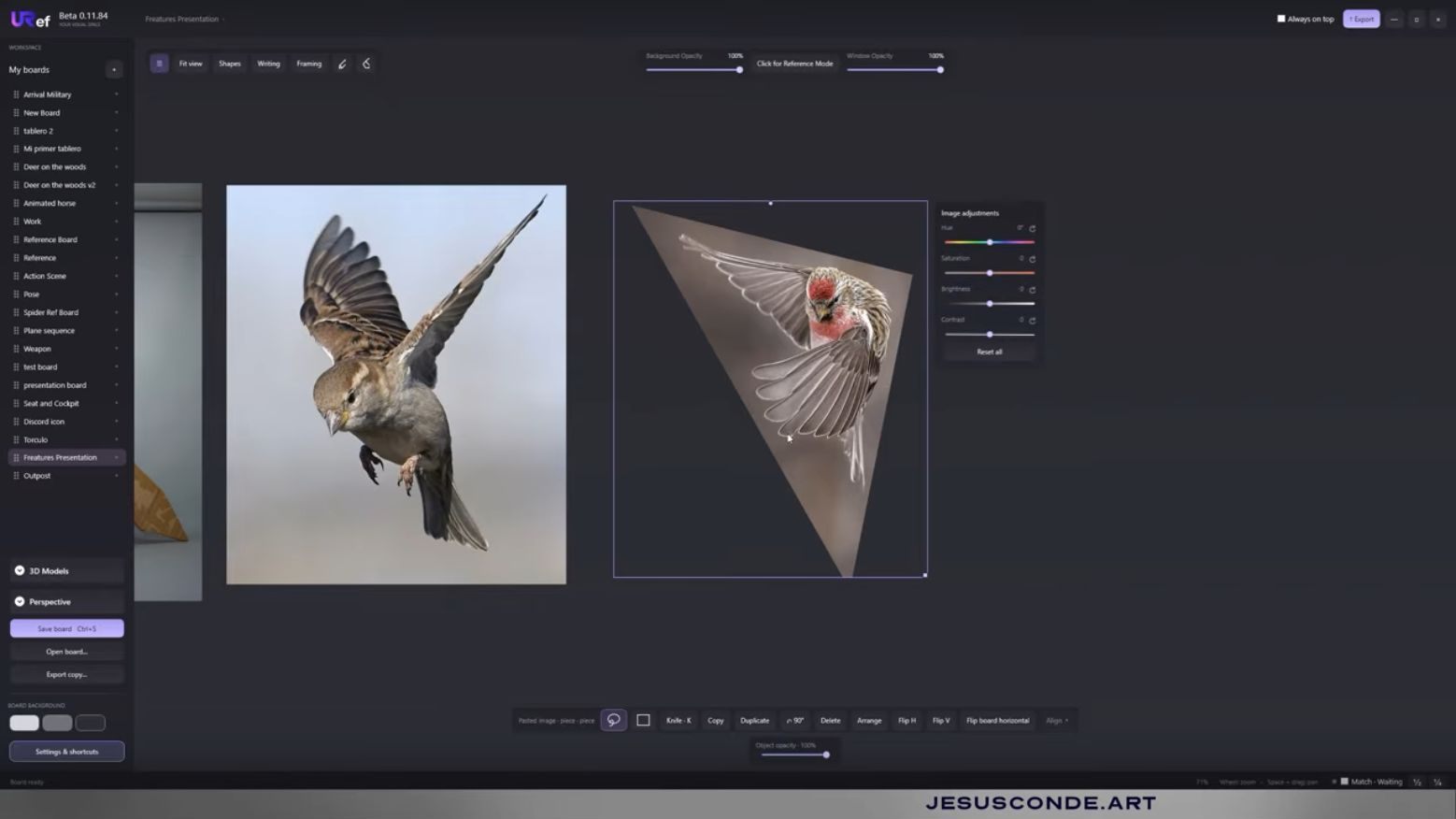
Task: Open options arrow for Freatures Presentation board
Action: pyautogui.click(x=116, y=457)
